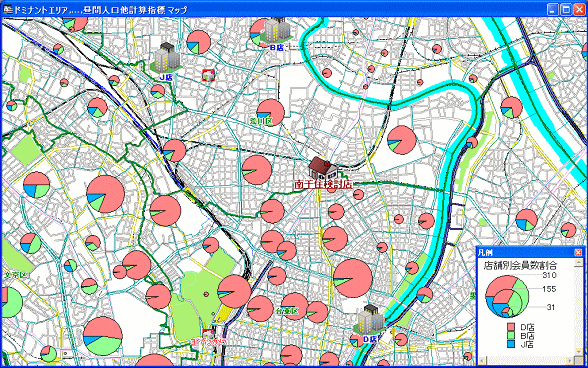Click the 台東区 ward label

click(x=286, y=311)
